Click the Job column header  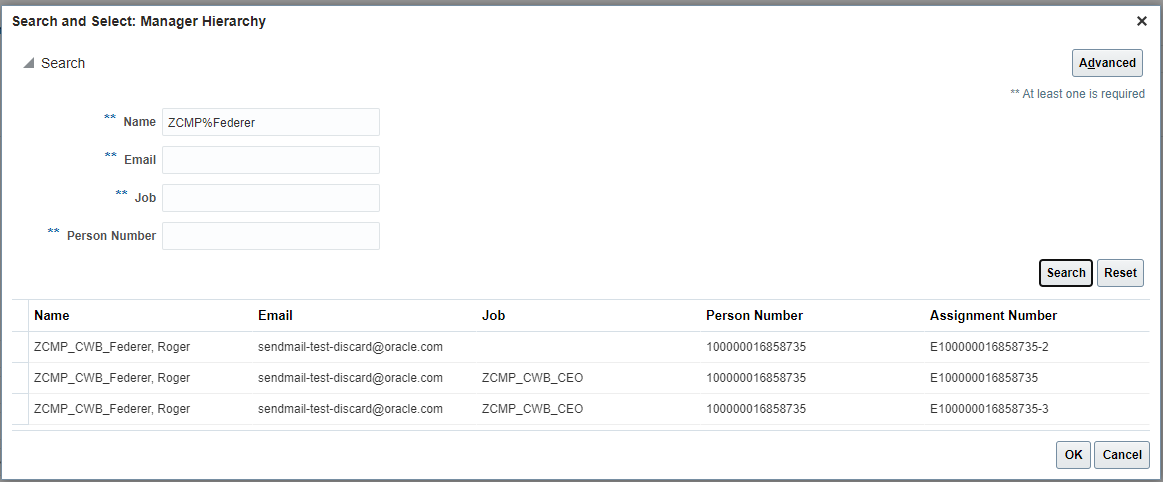(493, 315)
